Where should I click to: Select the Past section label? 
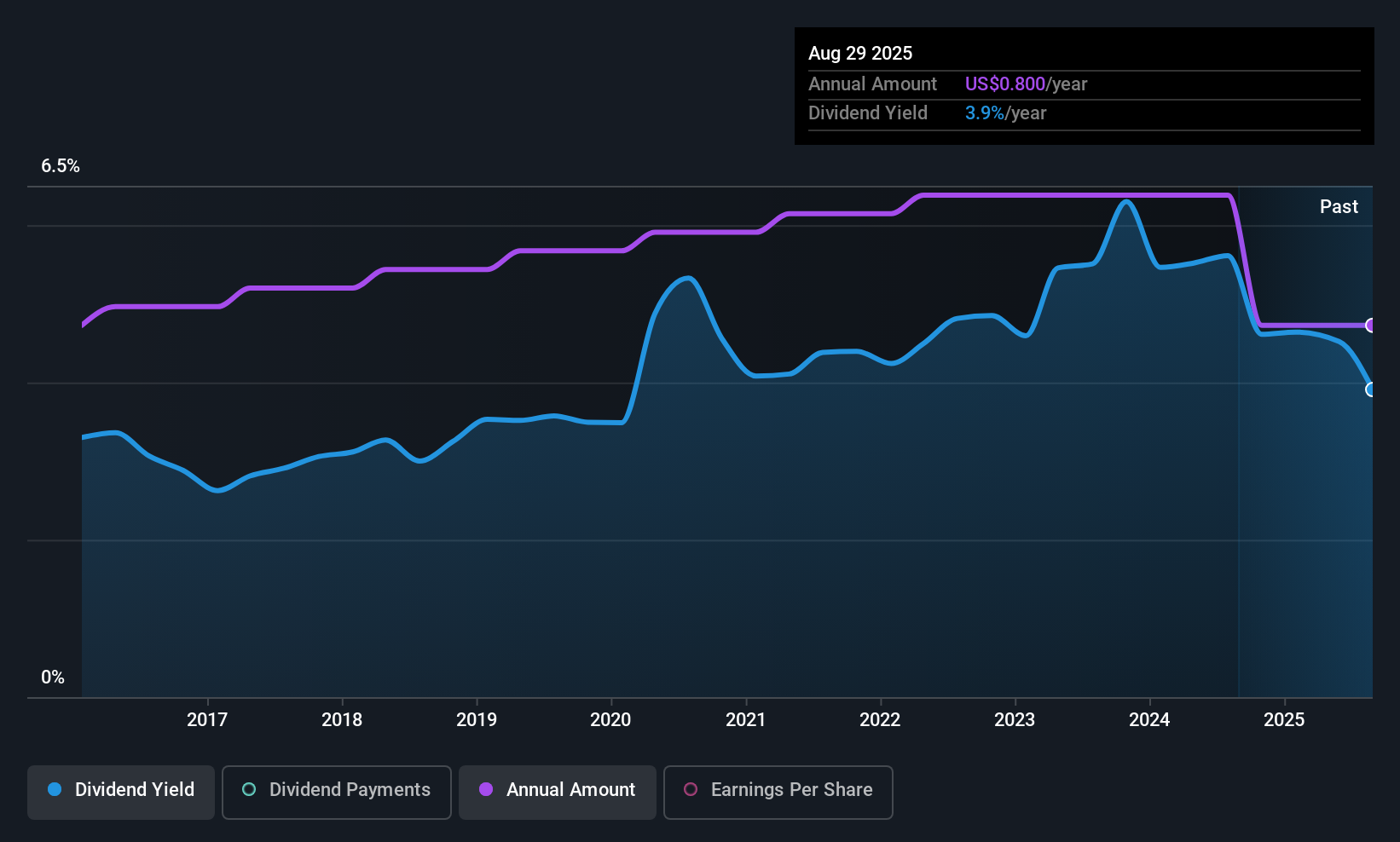pos(1339,206)
